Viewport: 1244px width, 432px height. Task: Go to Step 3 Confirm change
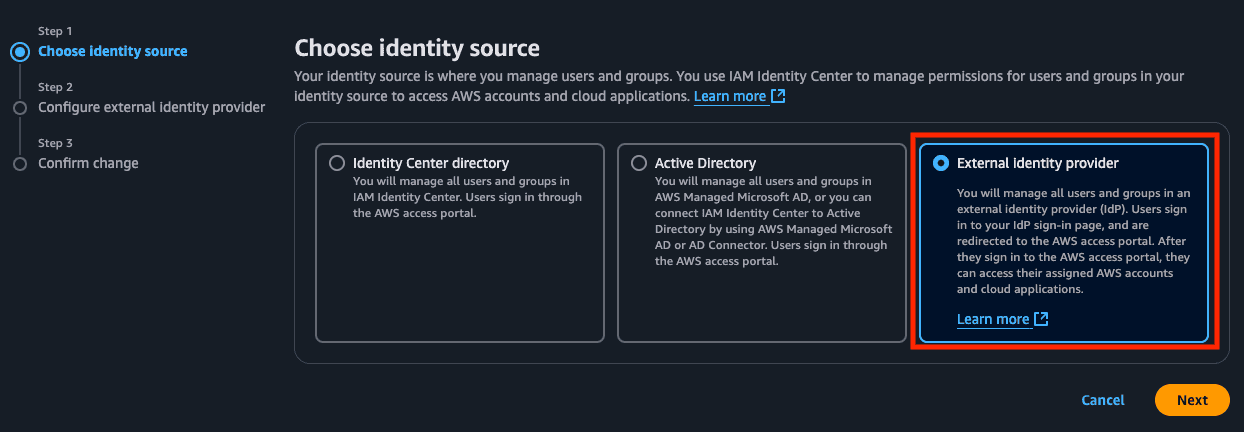(88, 163)
